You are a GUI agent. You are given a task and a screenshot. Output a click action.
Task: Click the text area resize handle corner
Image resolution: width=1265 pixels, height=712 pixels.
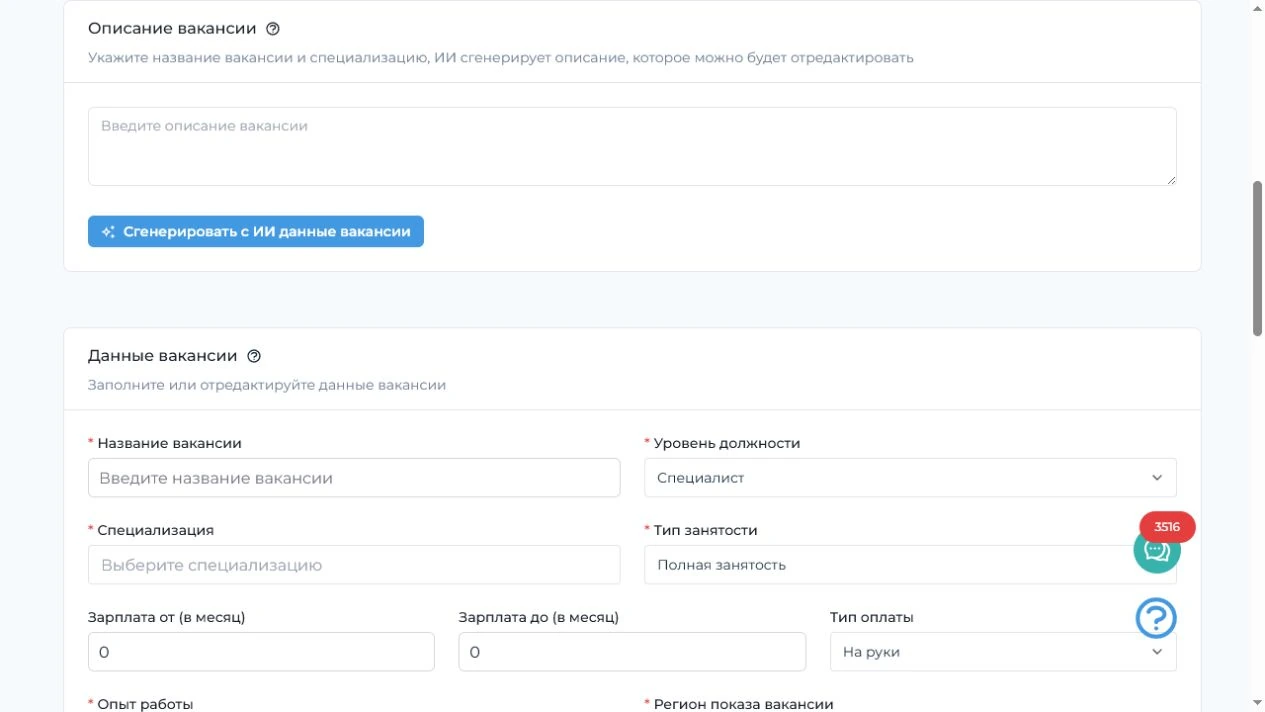pos(1171,180)
